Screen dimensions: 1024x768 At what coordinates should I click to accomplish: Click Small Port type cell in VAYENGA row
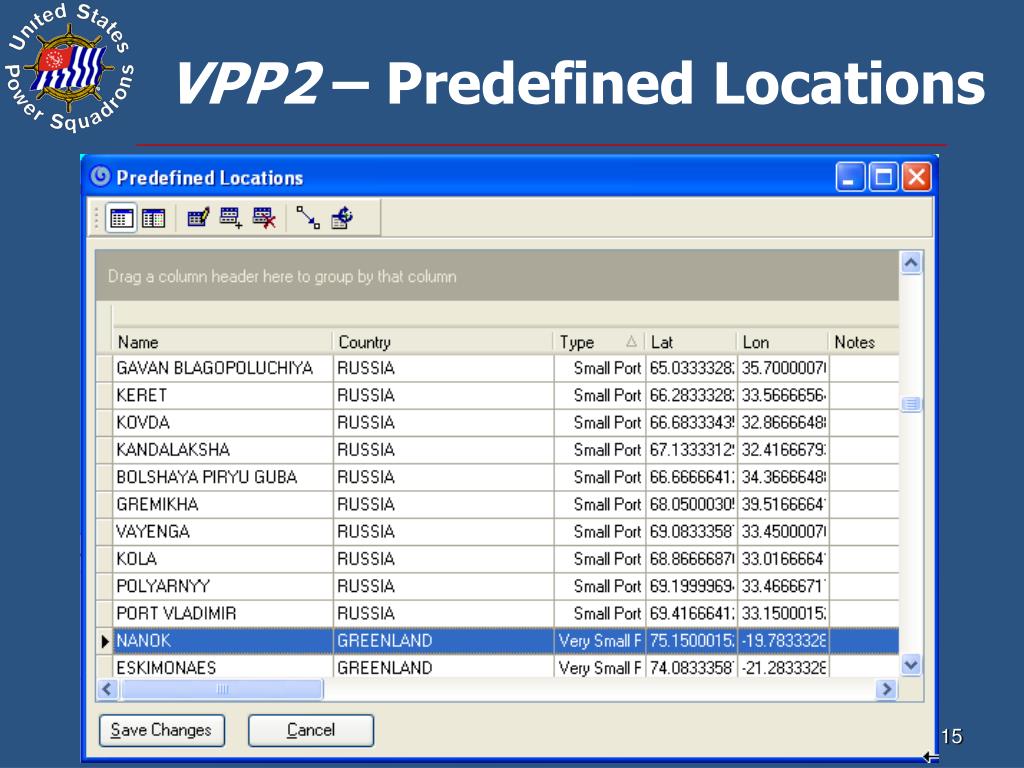click(600, 532)
